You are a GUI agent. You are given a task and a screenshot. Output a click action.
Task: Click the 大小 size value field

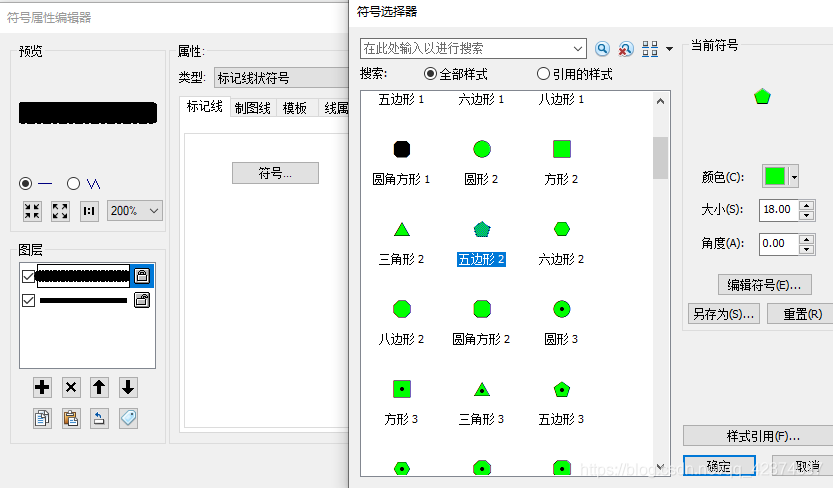778,210
